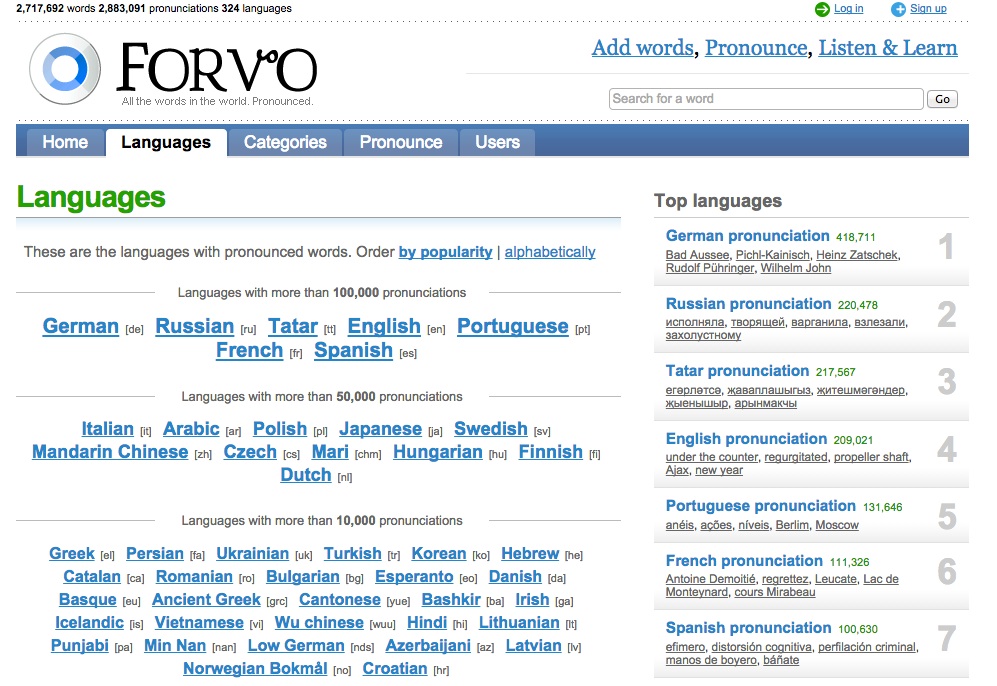Click the blue Sign up plus icon
Screen dimensions: 997x686
pyautogui.click(x=898, y=9)
